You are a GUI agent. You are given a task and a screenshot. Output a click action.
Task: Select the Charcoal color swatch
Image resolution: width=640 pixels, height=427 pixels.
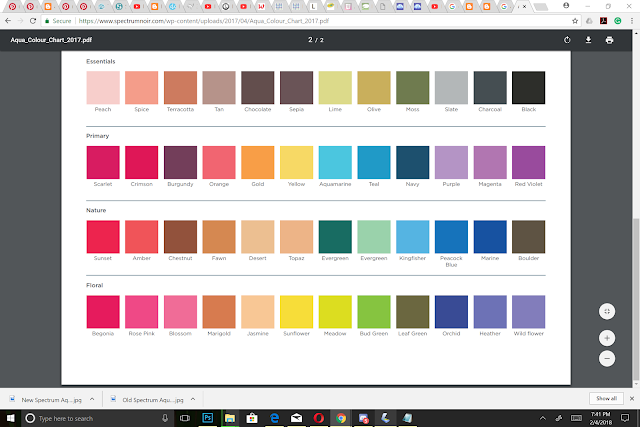490,87
